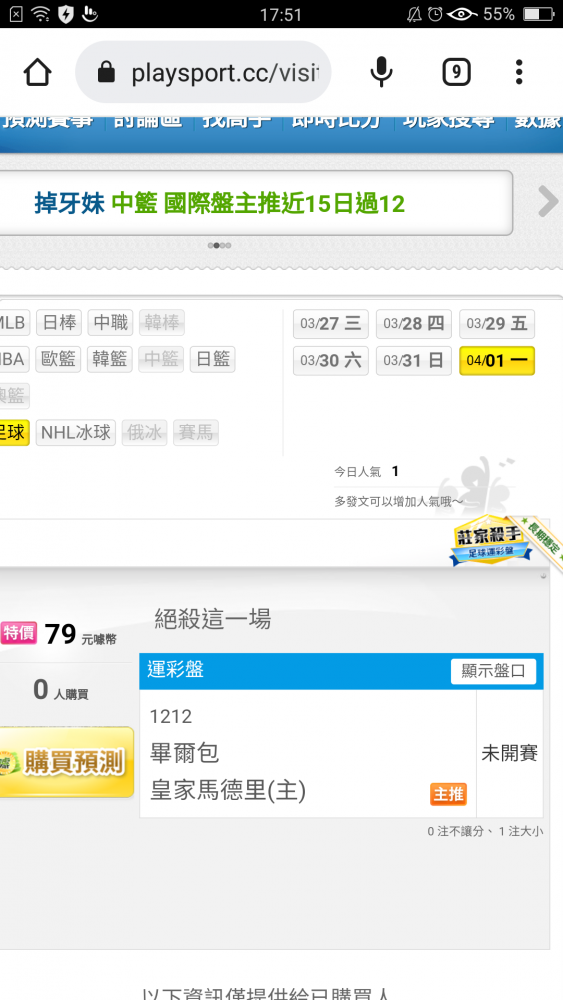Tap the microphone voice search icon
The width and height of the screenshot is (563, 1000).
[x=381, y=72]
